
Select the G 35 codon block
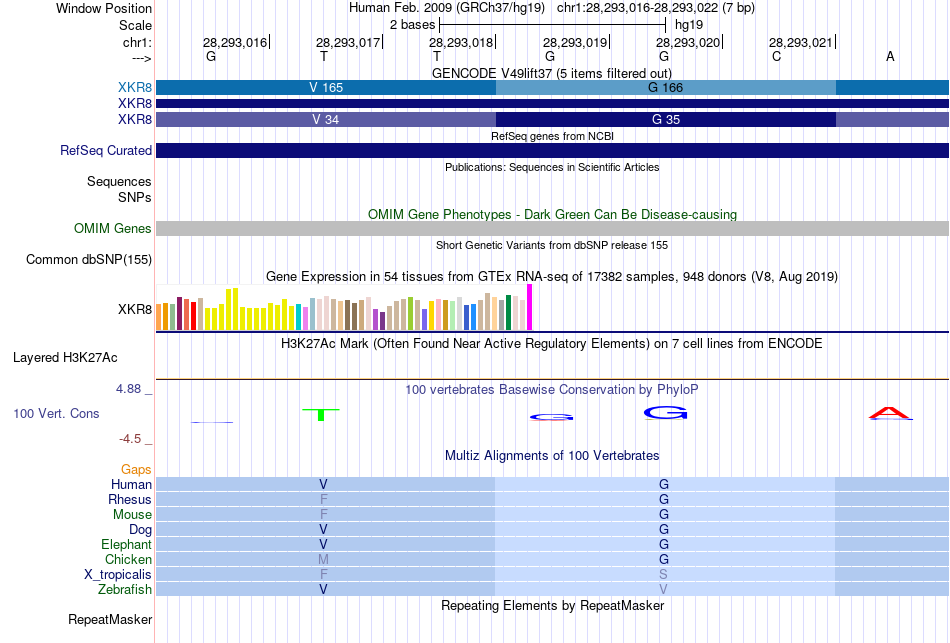[665, 119]
